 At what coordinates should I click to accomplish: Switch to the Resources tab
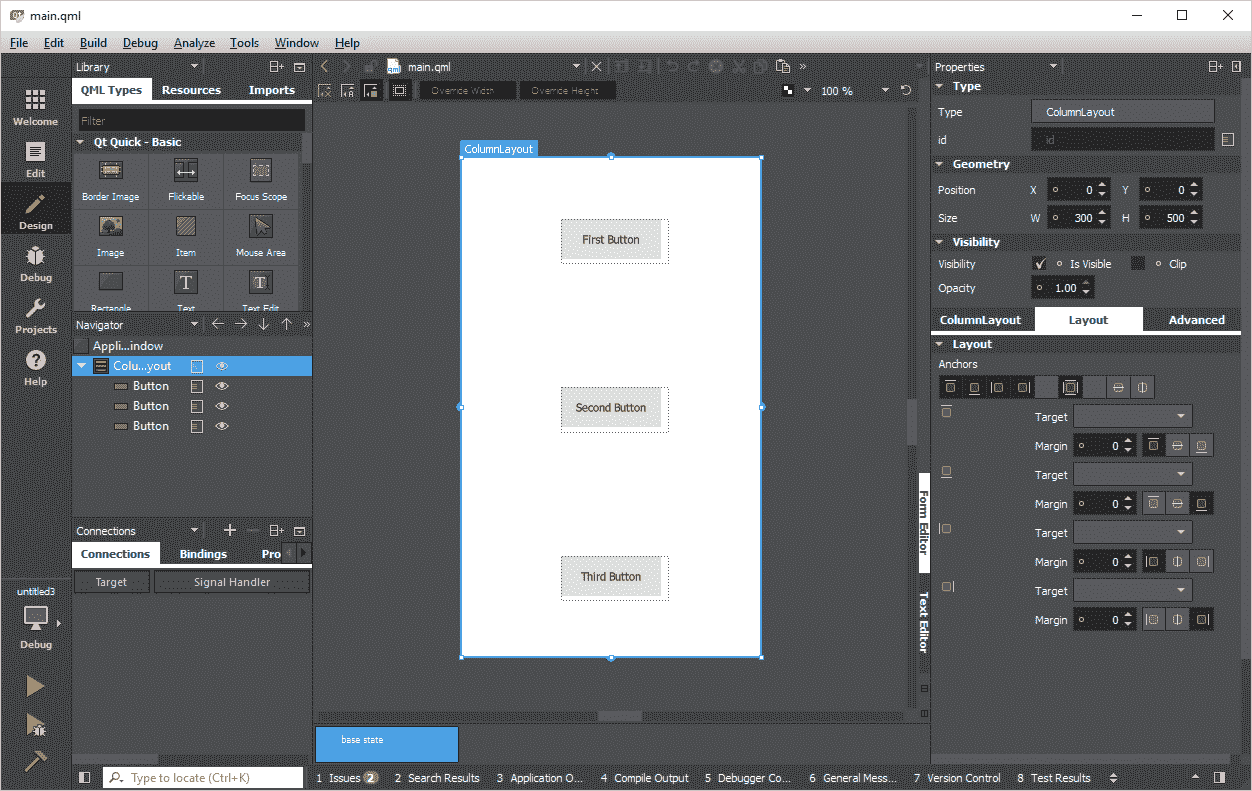click(x=191, y=90)
